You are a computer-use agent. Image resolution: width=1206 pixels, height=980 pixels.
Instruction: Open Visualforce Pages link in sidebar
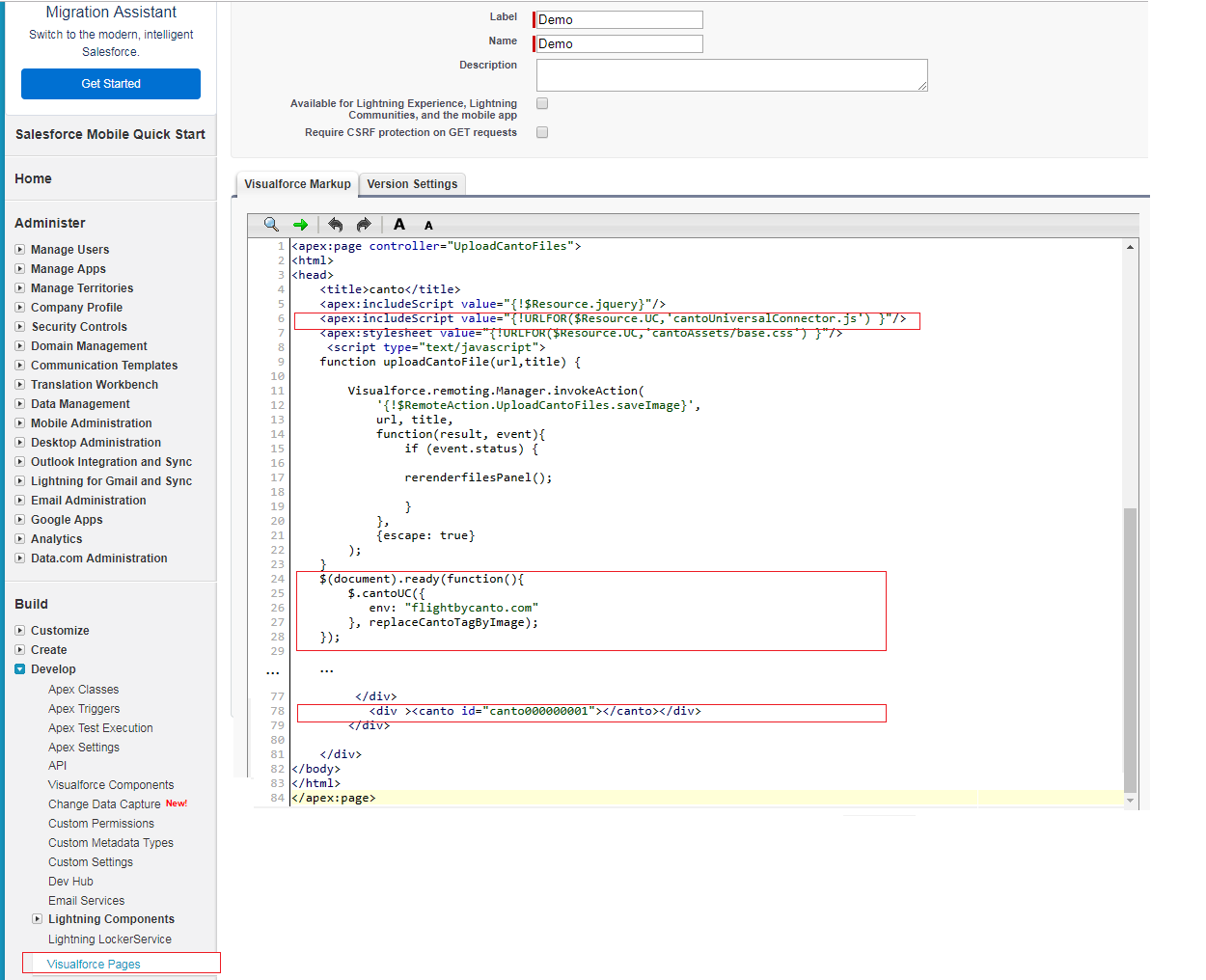(94, 964)
